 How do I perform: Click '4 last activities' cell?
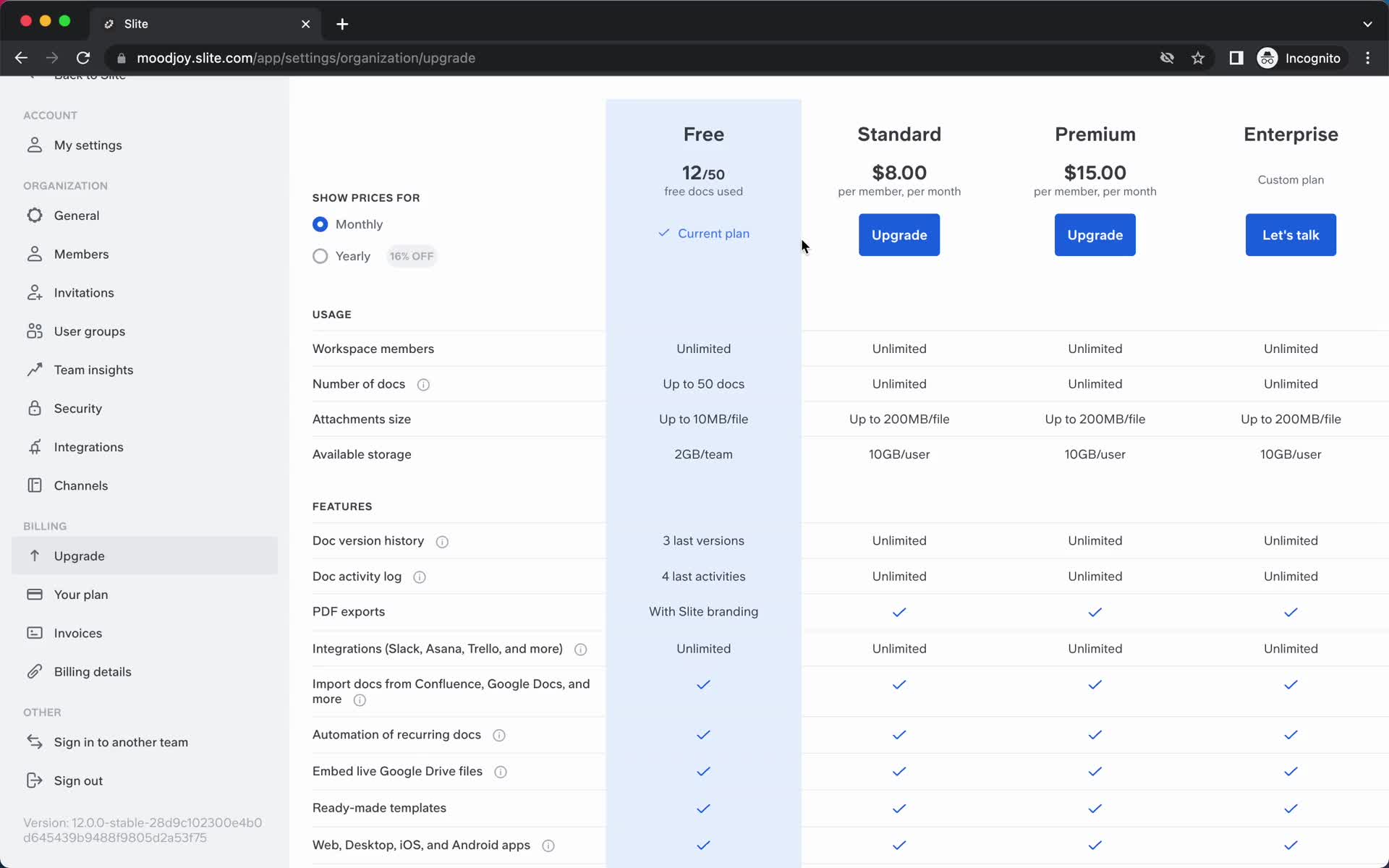[703, 576]
